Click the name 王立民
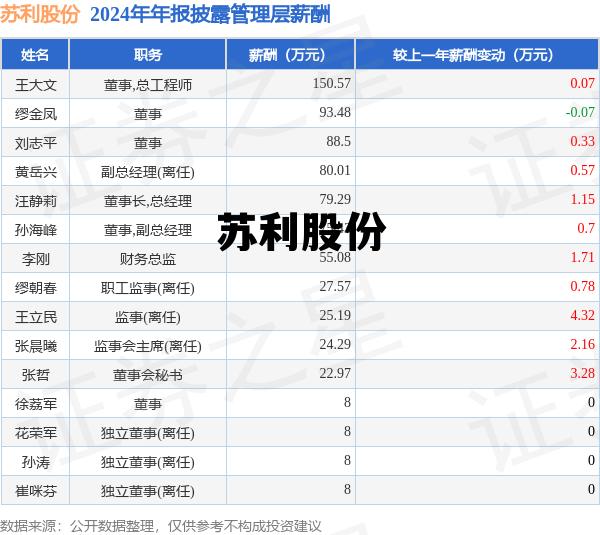 (x=36, y=317)
